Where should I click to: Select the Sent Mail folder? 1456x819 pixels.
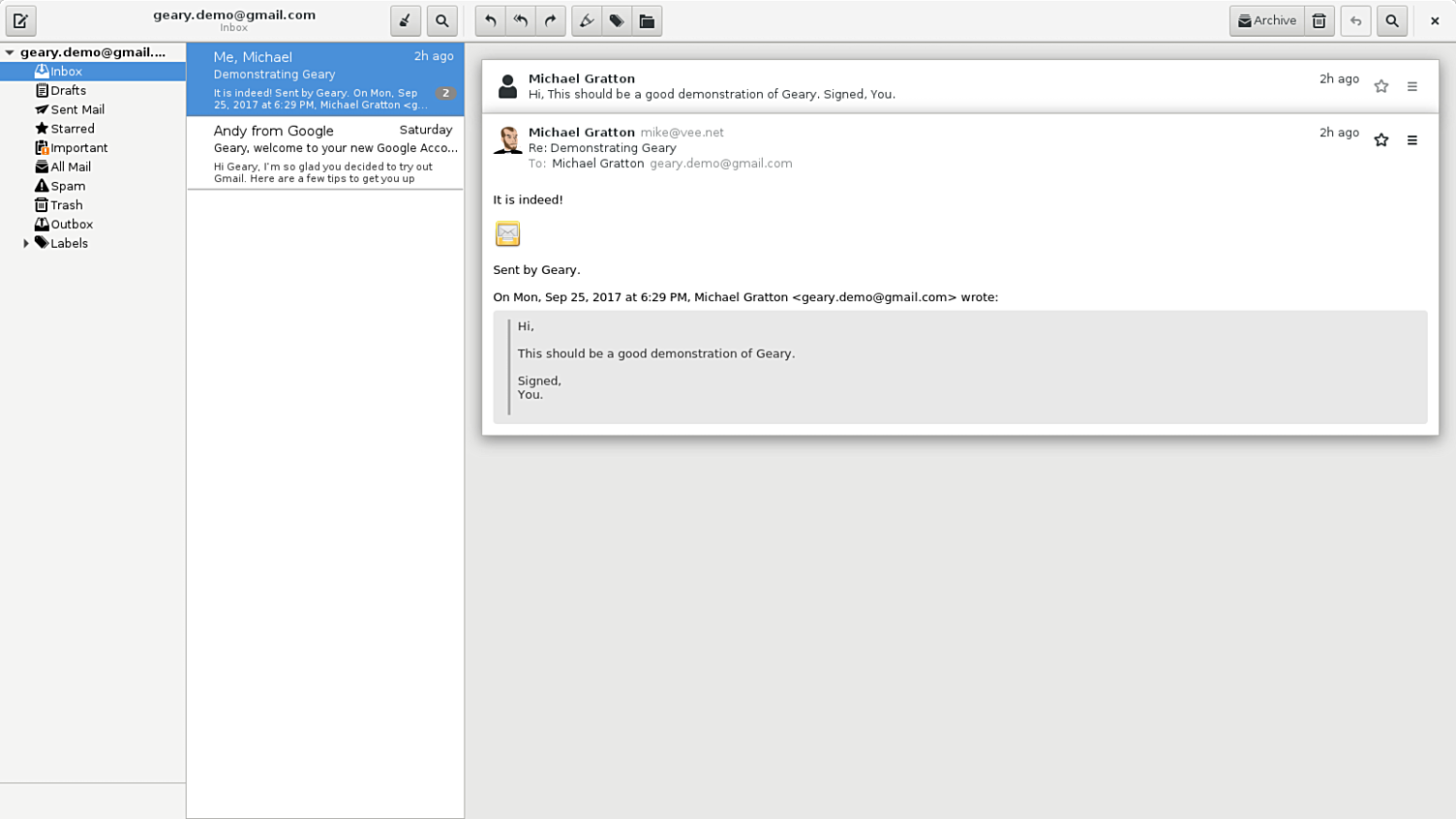click(76, 110)
